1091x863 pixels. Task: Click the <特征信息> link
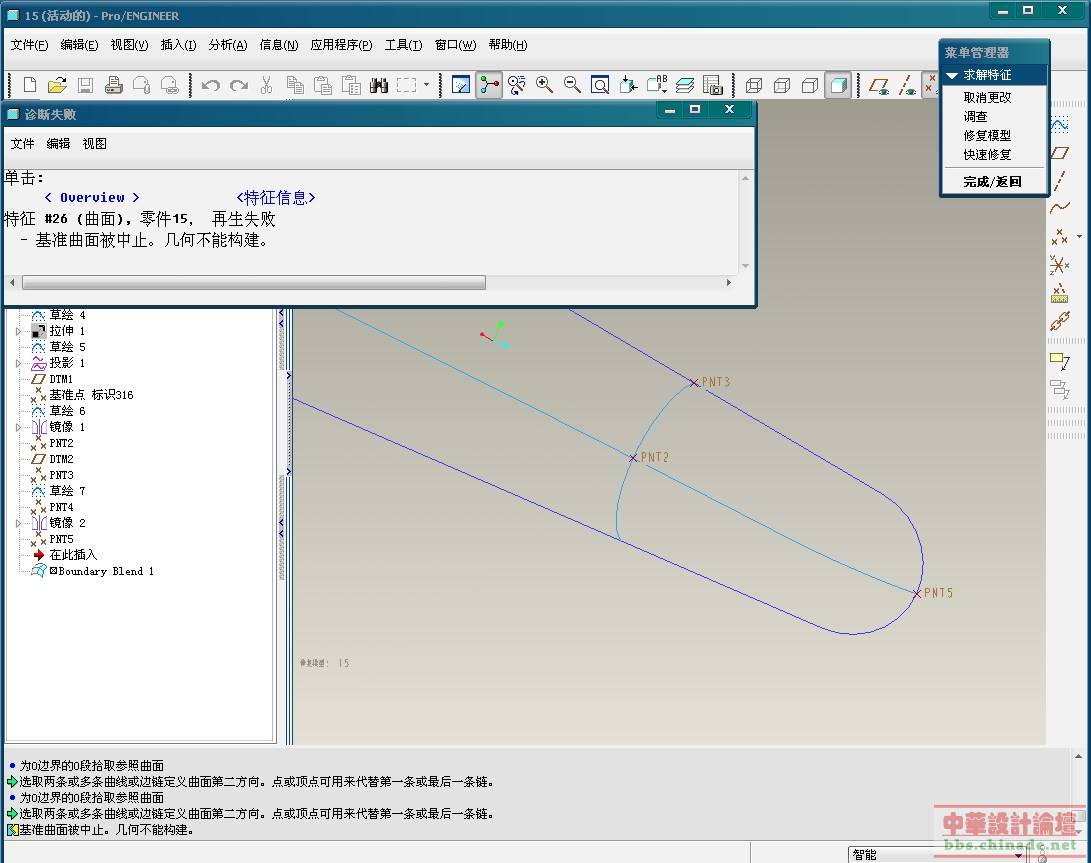[x=276, y=198]
